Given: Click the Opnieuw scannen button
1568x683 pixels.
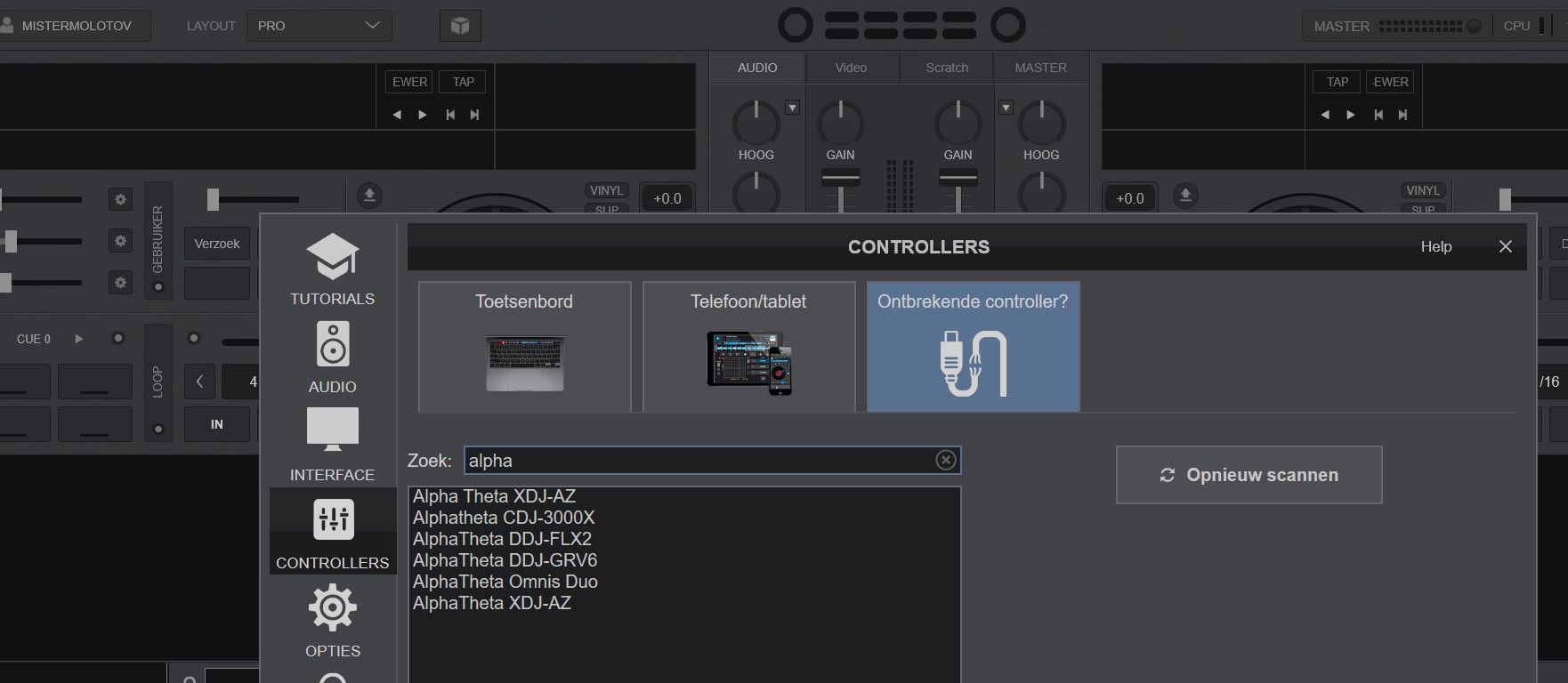Looking at the screenshot, I should pyautogui.click(x=1249, y=475).
